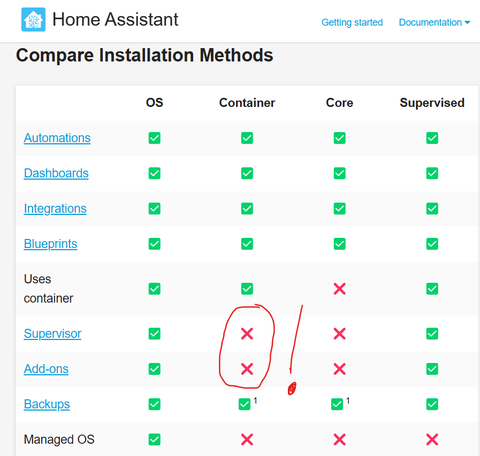Click the green check for OS Automations
Viewport: 480px width, 456px height.
154,138
